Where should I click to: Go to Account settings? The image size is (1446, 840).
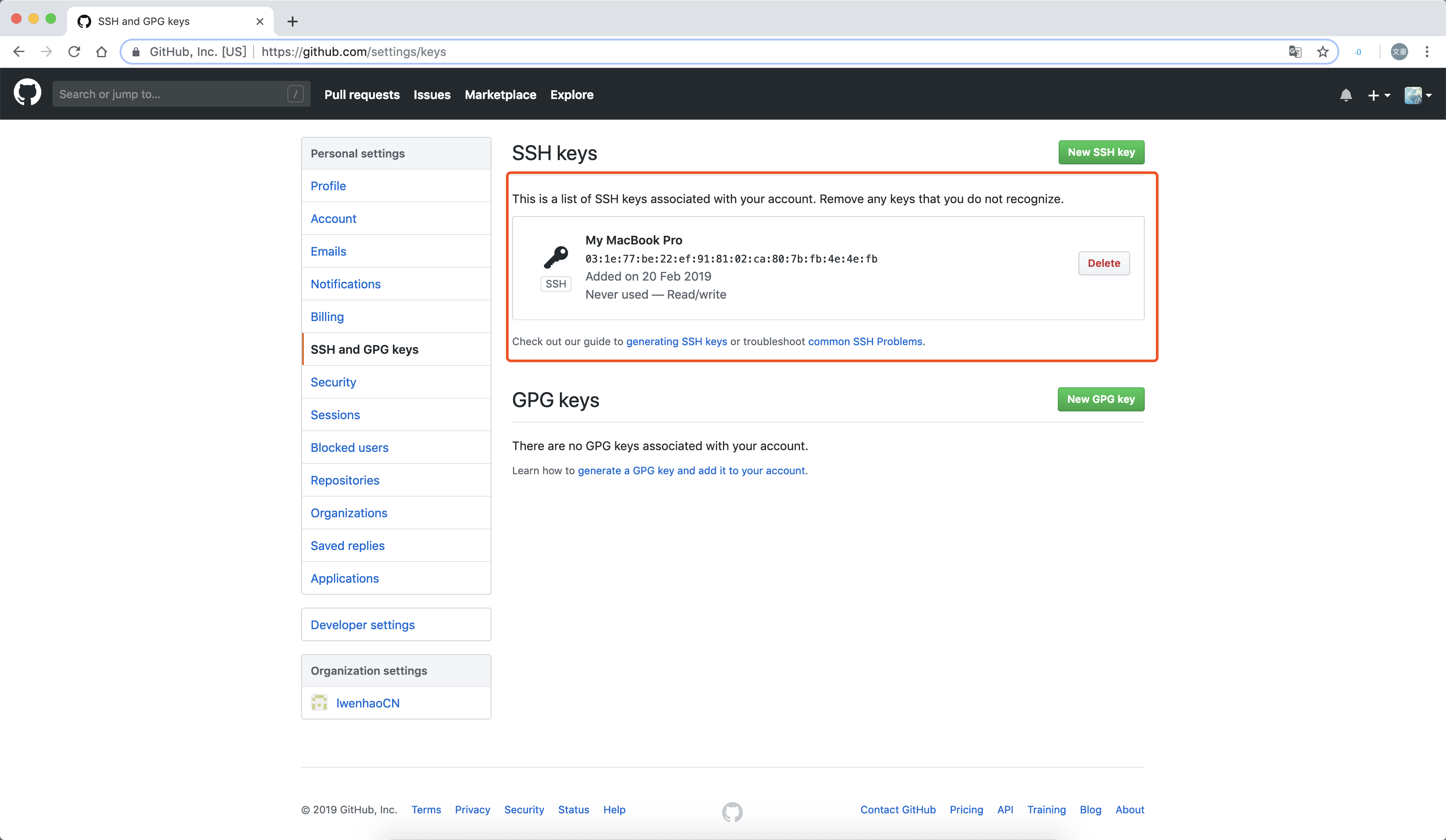[396, 218]
